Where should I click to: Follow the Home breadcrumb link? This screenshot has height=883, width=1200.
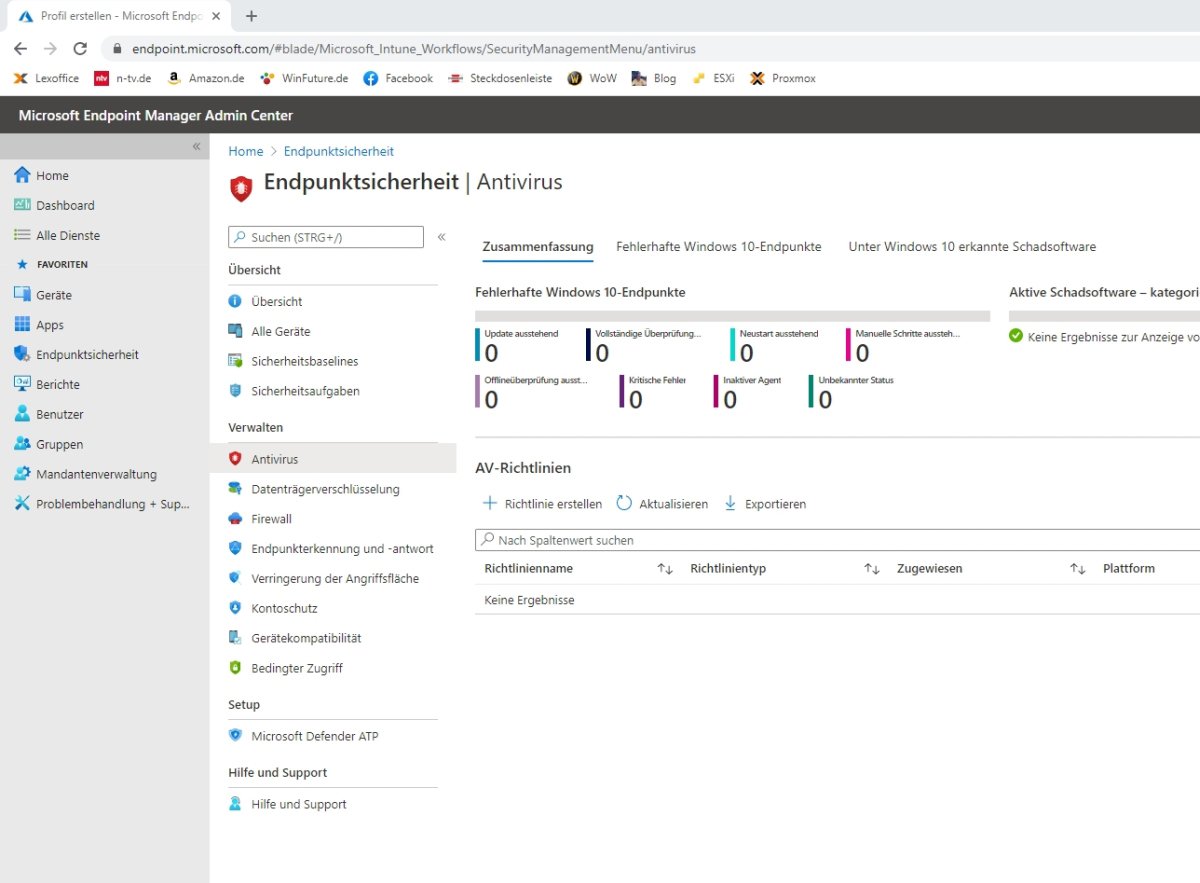[245, 151]
